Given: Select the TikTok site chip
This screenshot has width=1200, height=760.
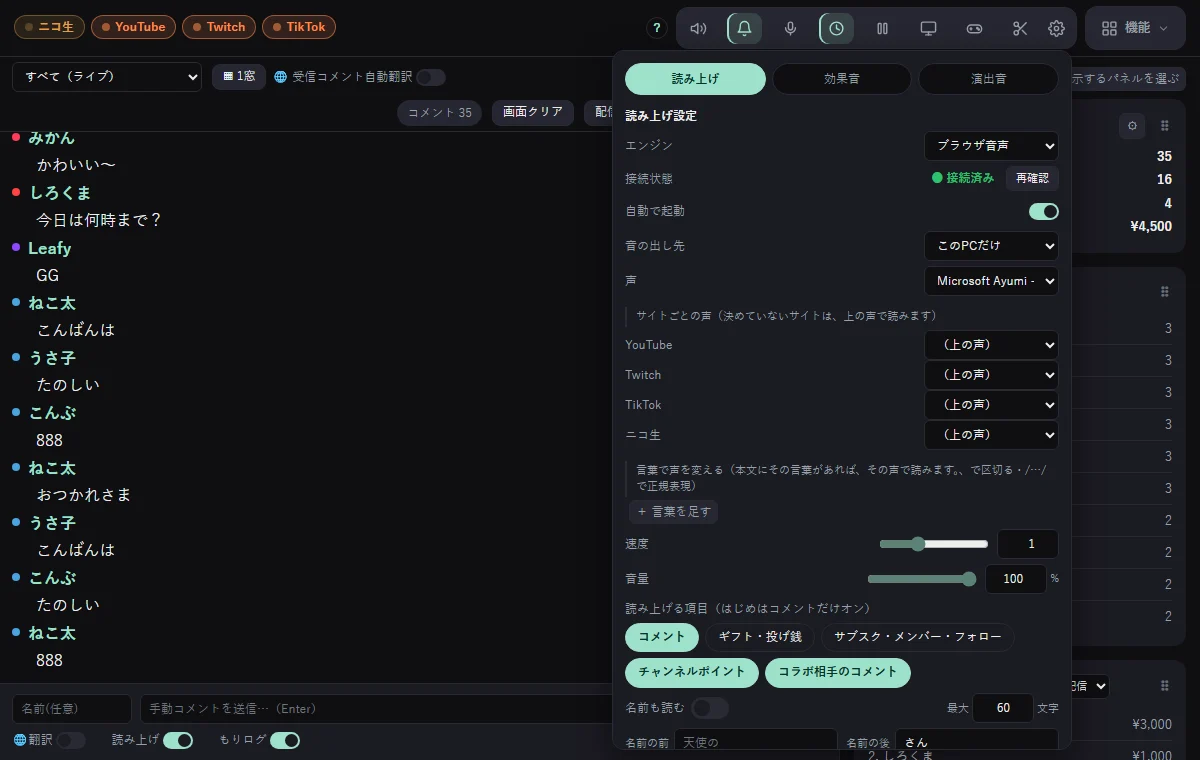Looking at the screenshot, I should pyautogui.click(x=299, y=27).
